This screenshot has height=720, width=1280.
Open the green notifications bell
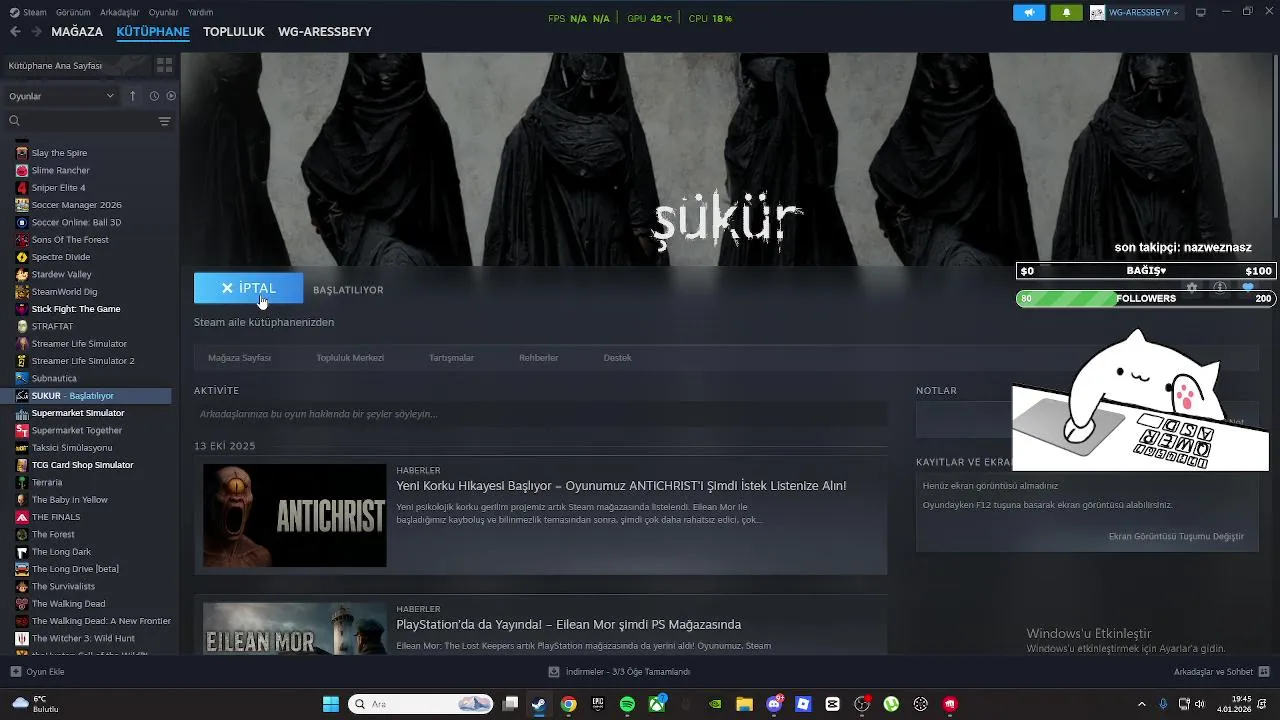coord(1066,13)
